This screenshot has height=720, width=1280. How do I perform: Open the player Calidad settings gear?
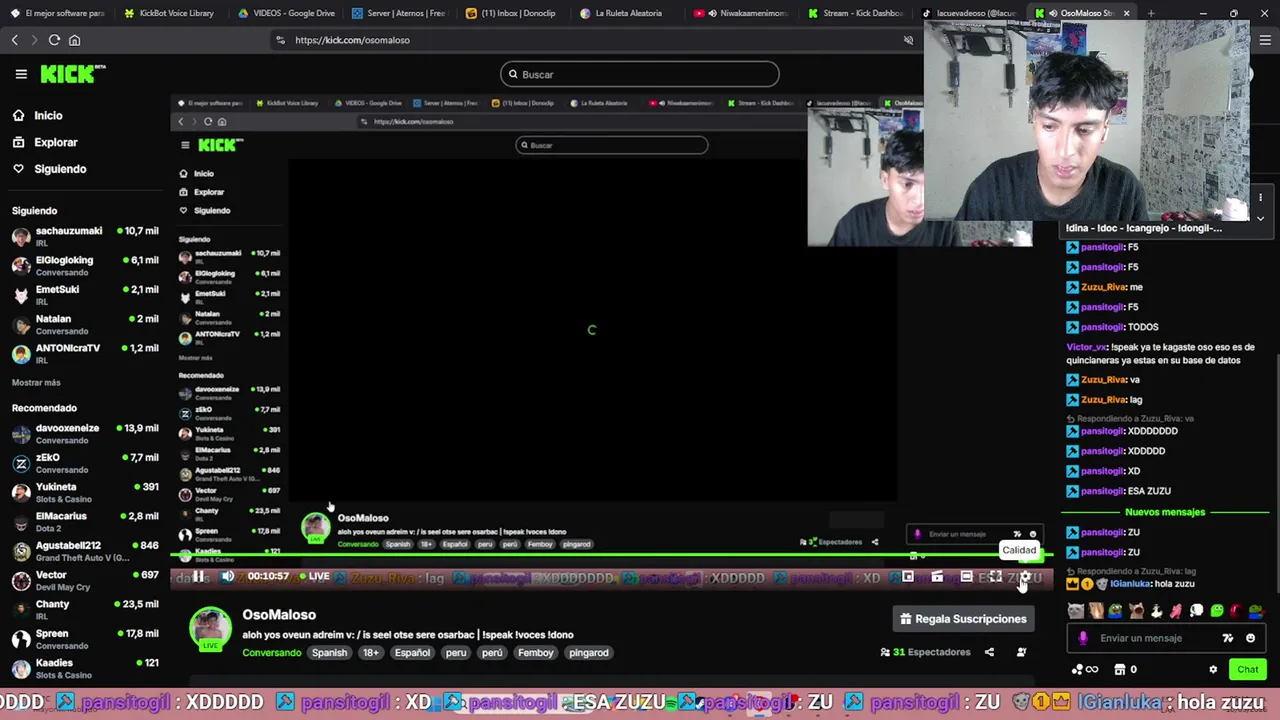1024,577
